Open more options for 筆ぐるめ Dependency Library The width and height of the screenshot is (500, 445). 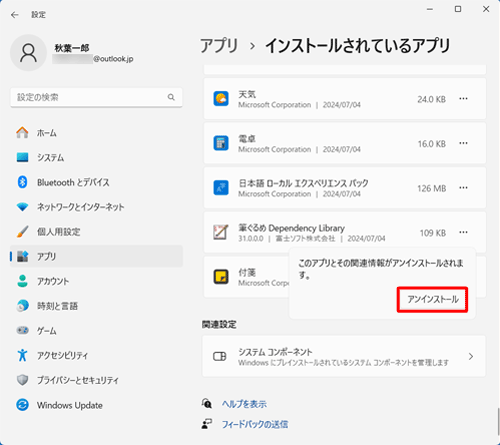[x=463, y=232]
